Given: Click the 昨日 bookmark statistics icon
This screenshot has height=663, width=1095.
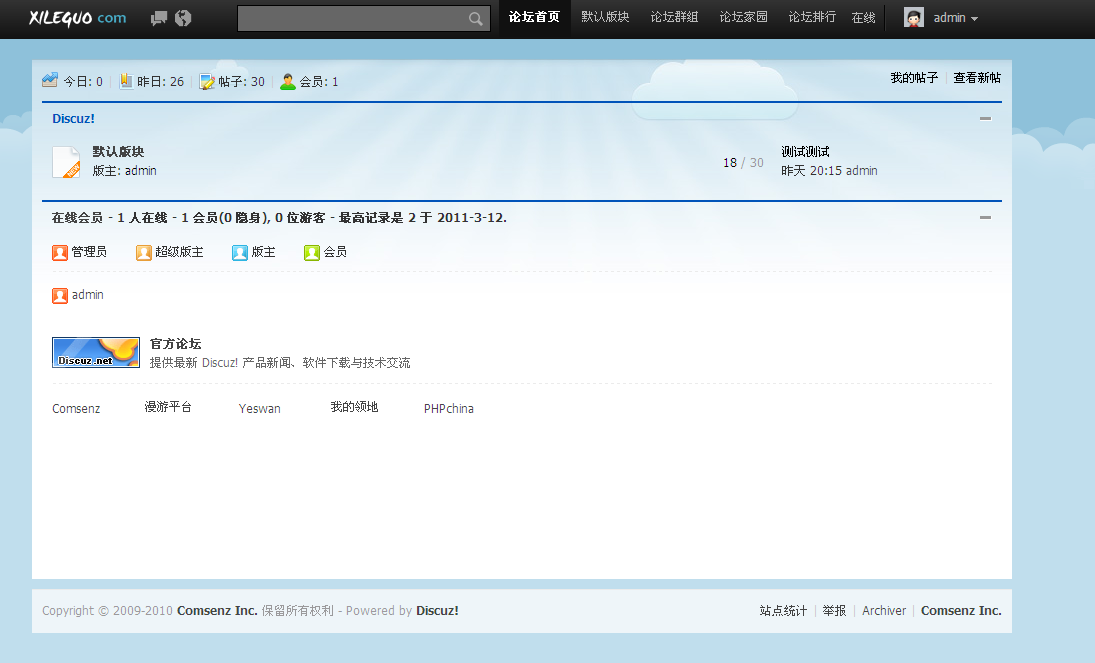Looking at the screenshot, I should click(126, 81).
